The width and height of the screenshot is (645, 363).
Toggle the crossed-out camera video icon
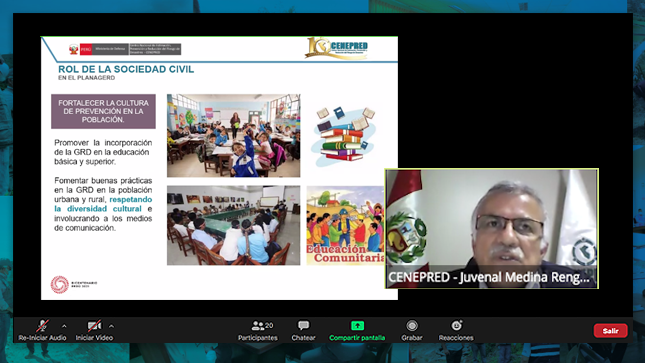pyautogui.click(x=94, y=326)
